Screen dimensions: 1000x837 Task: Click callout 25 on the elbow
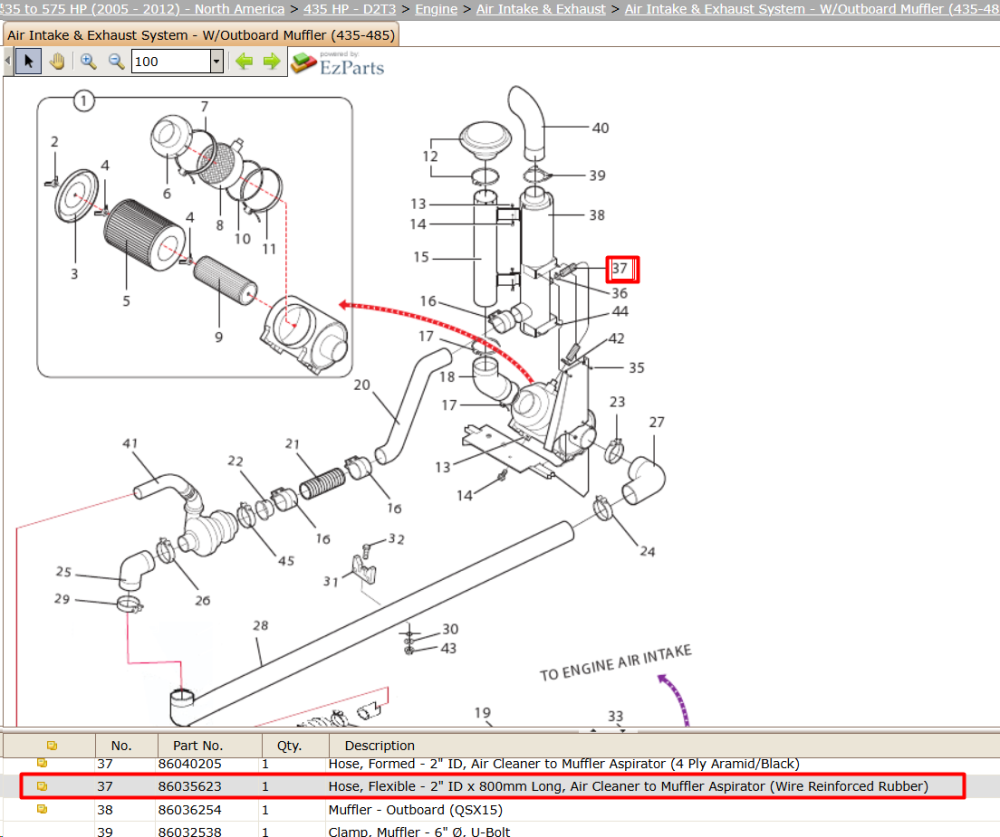click(63, 572)
